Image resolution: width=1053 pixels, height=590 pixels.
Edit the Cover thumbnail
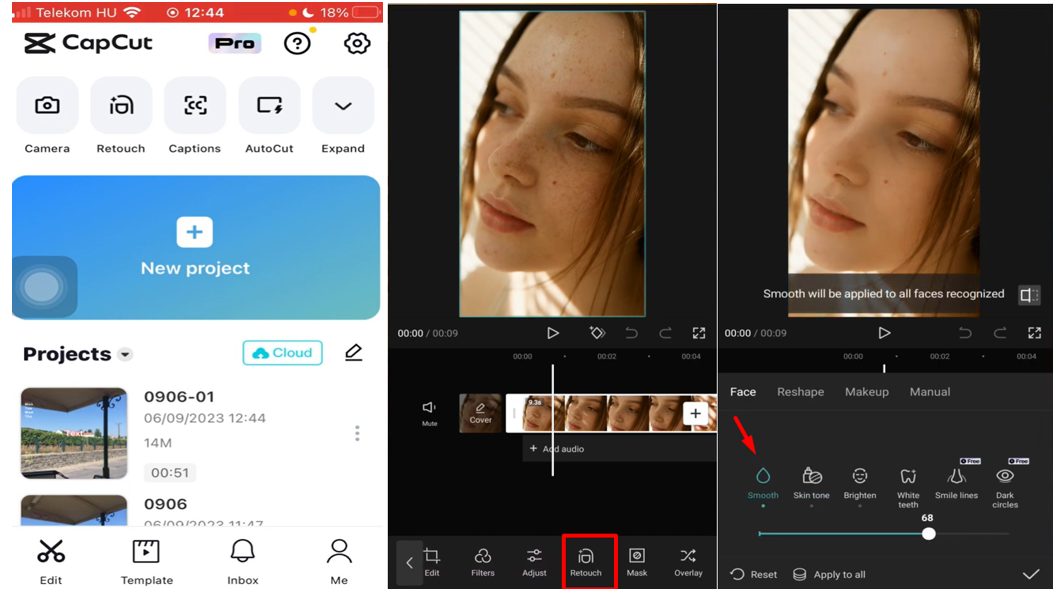point(480,413)
